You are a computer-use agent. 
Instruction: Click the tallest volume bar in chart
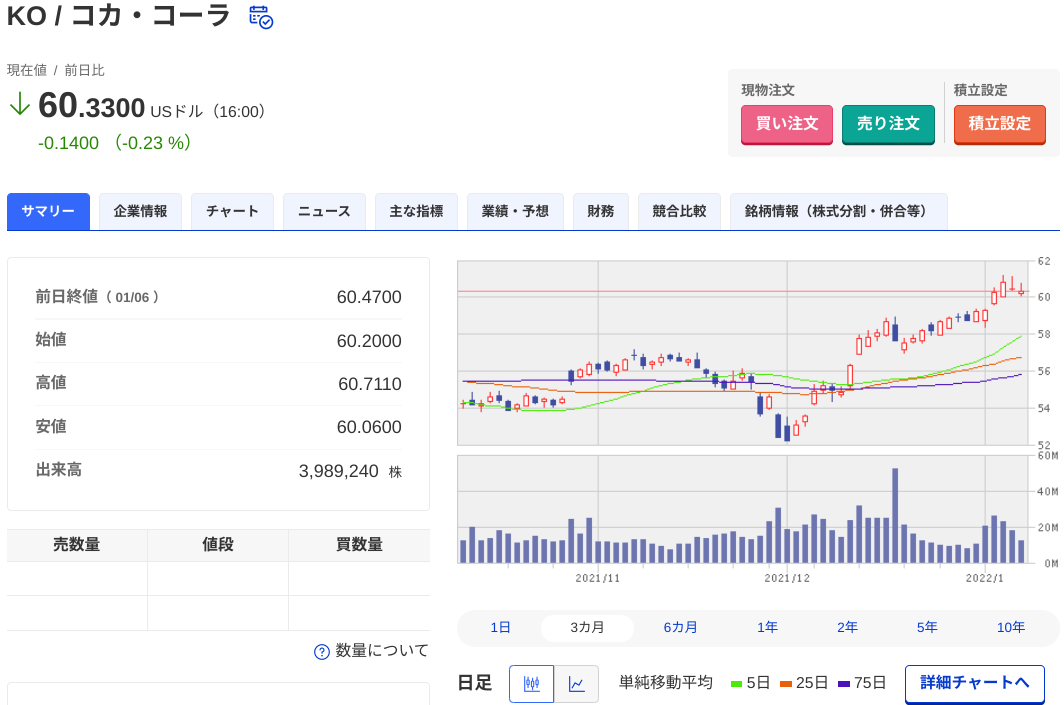coord(895,516)
